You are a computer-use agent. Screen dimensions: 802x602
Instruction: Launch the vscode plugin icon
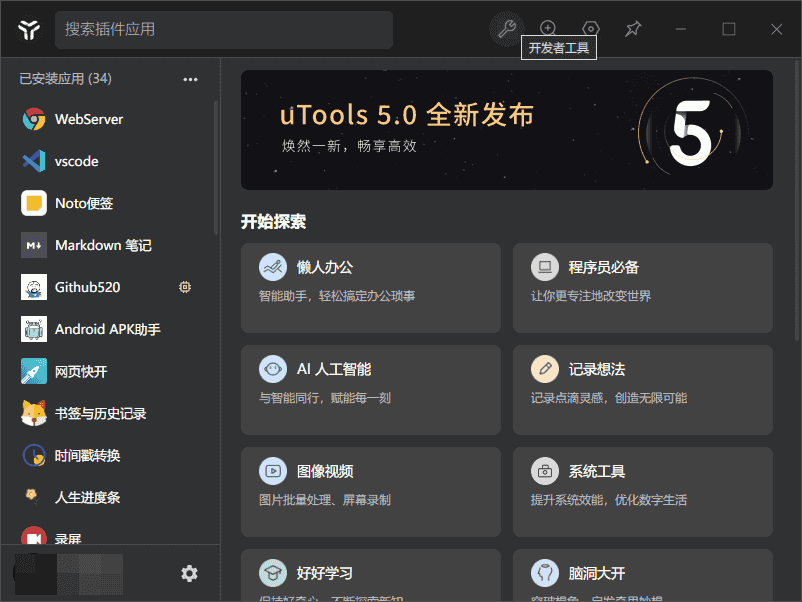coord(34,161)
